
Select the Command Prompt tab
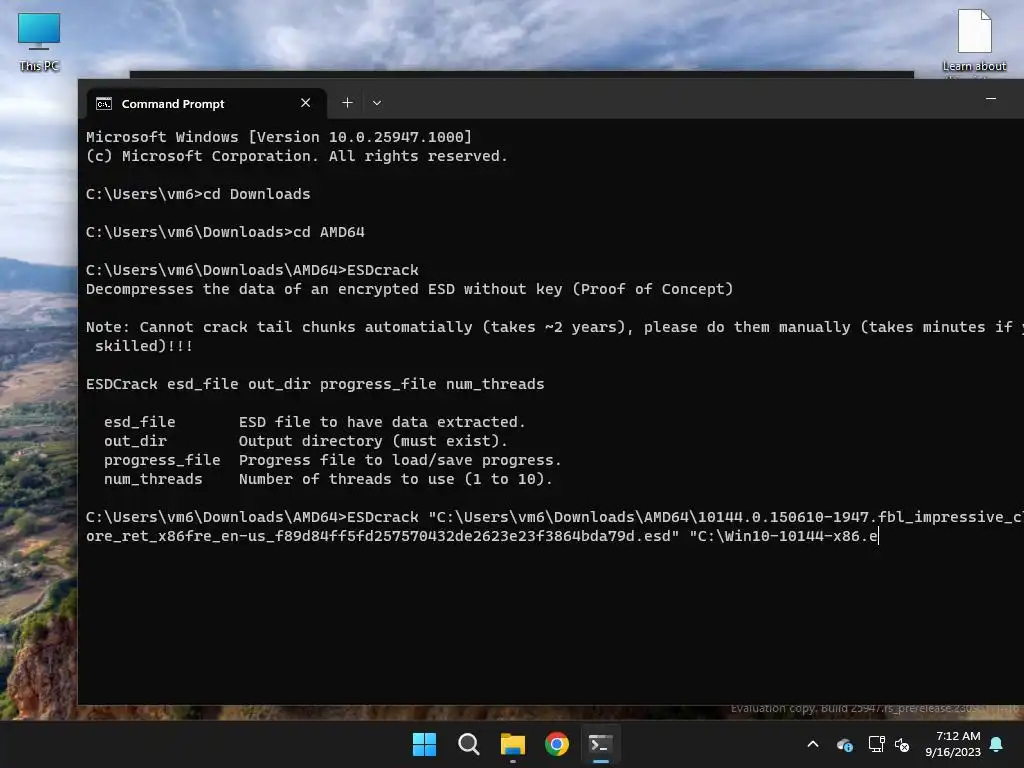tap(206, 104)
